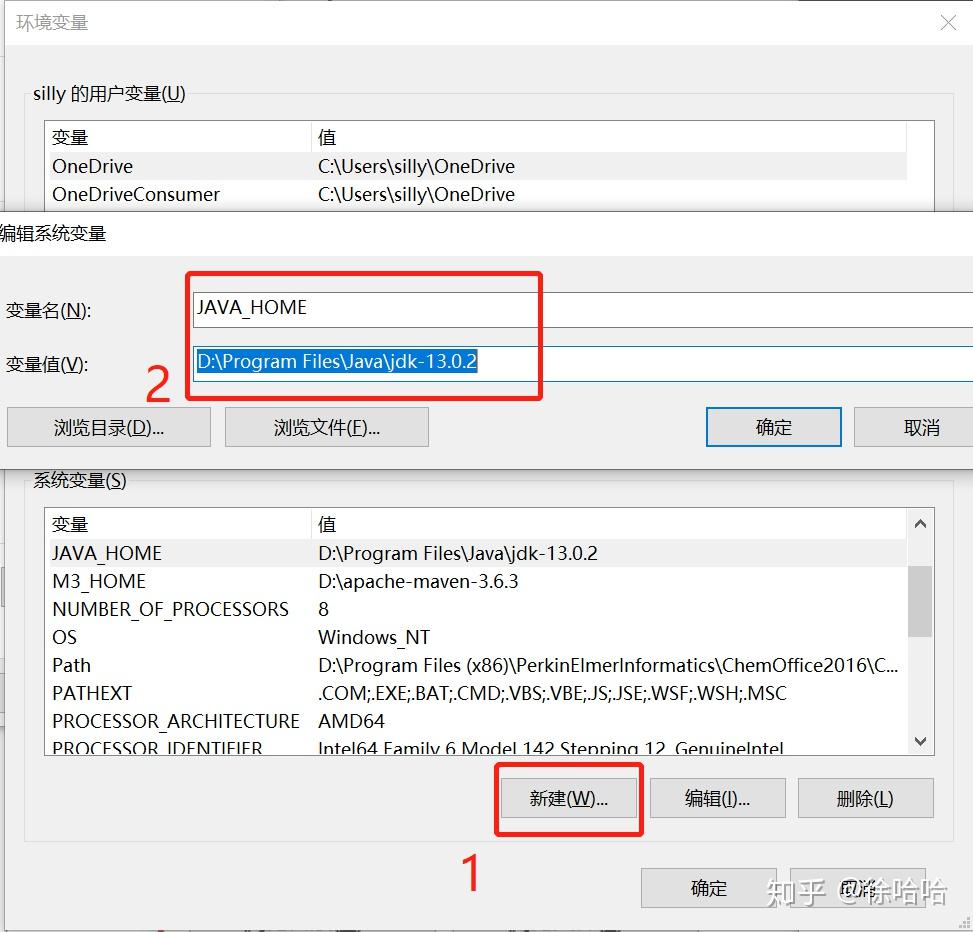Screen dimensions: 973x932
Task: Click the 浏览文件(F) button
Action: tap(327, 426)
